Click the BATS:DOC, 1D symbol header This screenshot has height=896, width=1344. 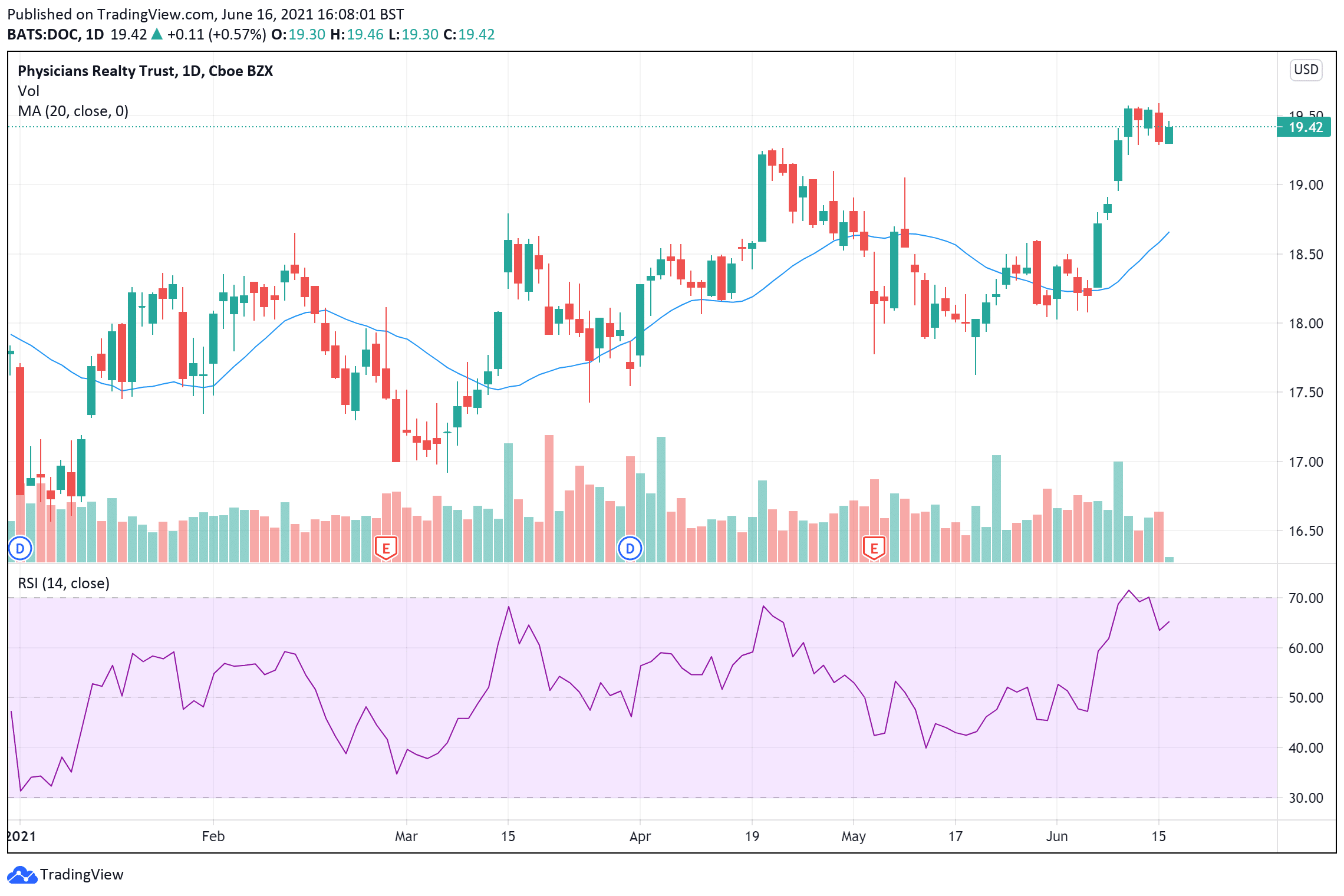tap(55, 34)
